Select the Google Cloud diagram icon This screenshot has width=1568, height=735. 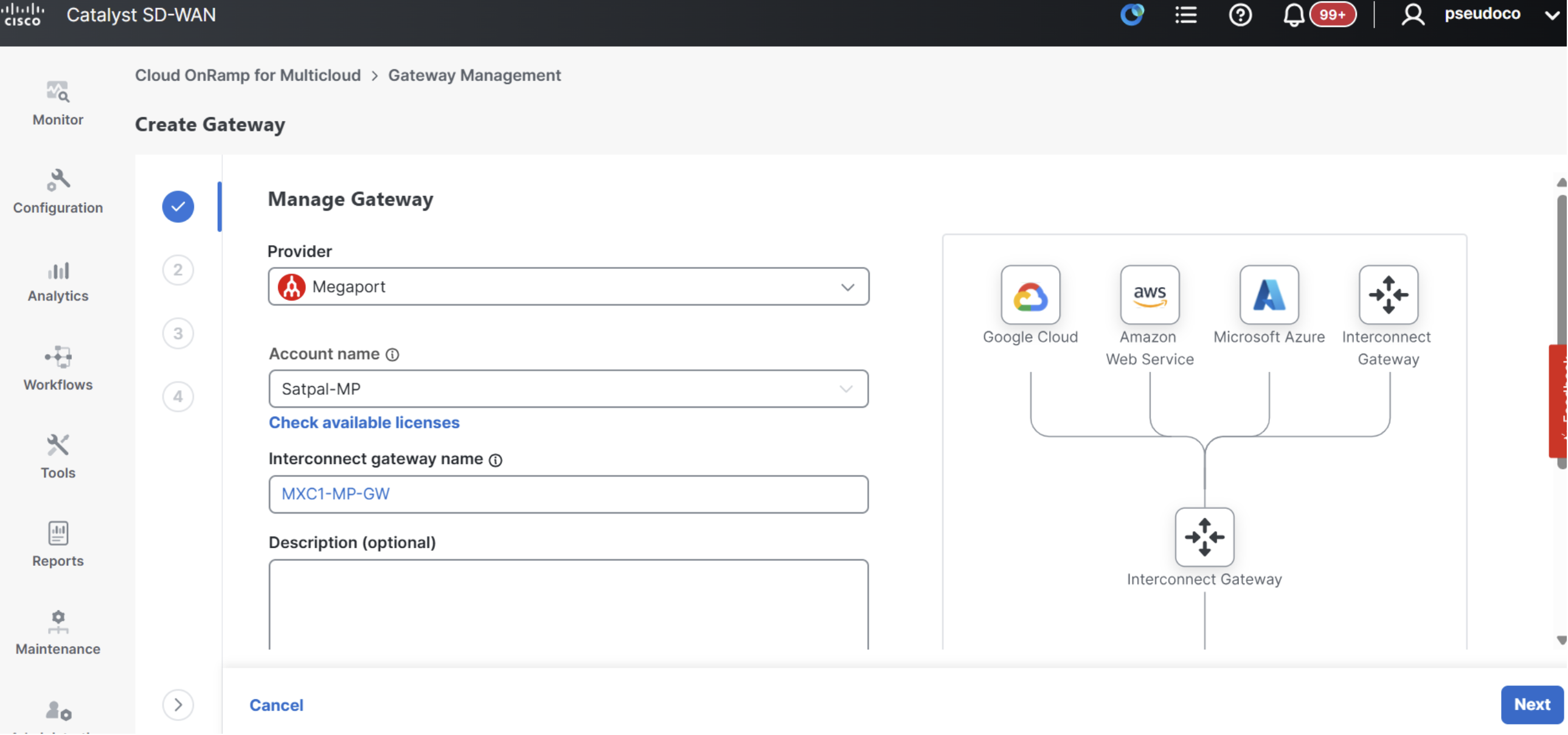point(1030,295)
